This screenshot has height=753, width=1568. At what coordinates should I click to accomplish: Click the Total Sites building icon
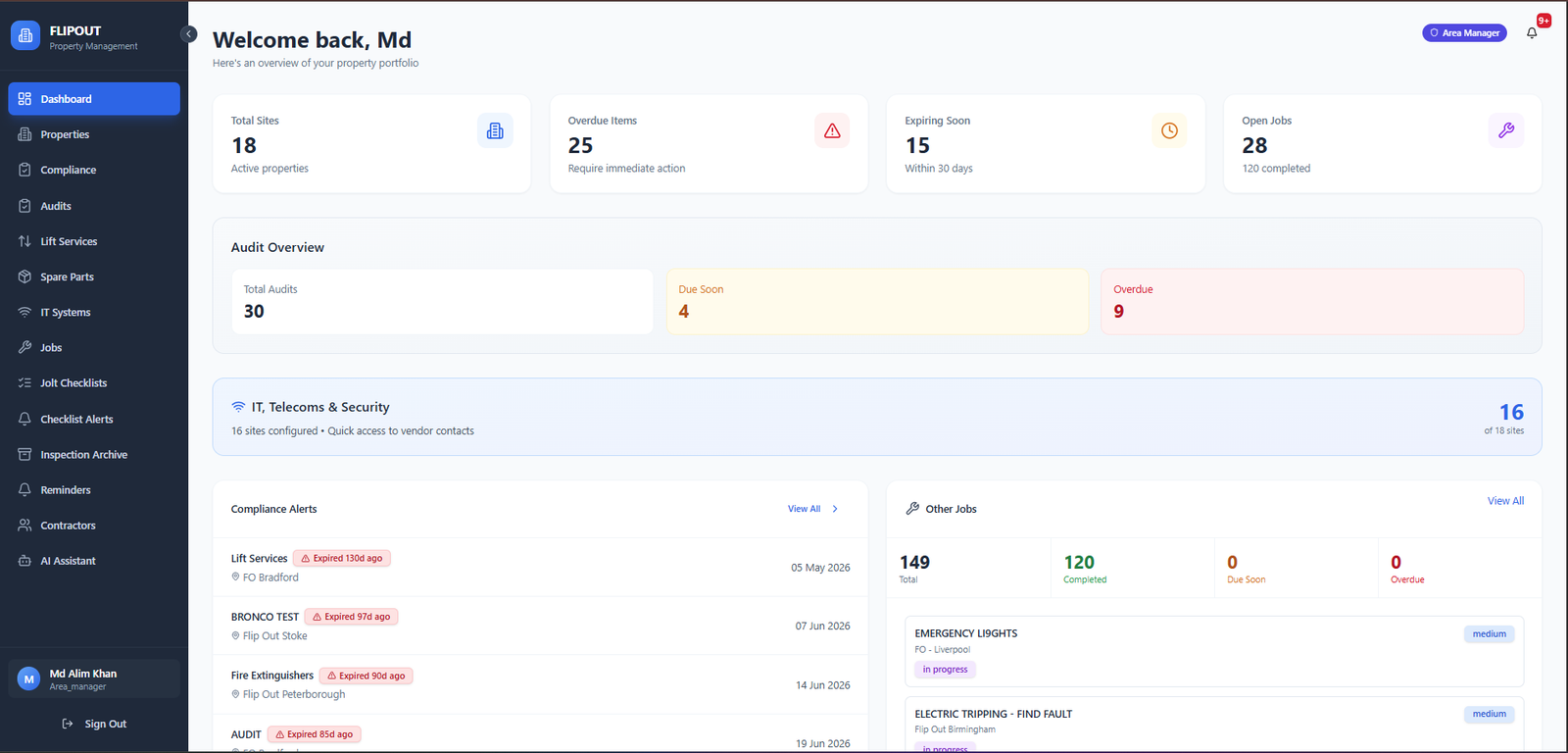coord(495,130)
